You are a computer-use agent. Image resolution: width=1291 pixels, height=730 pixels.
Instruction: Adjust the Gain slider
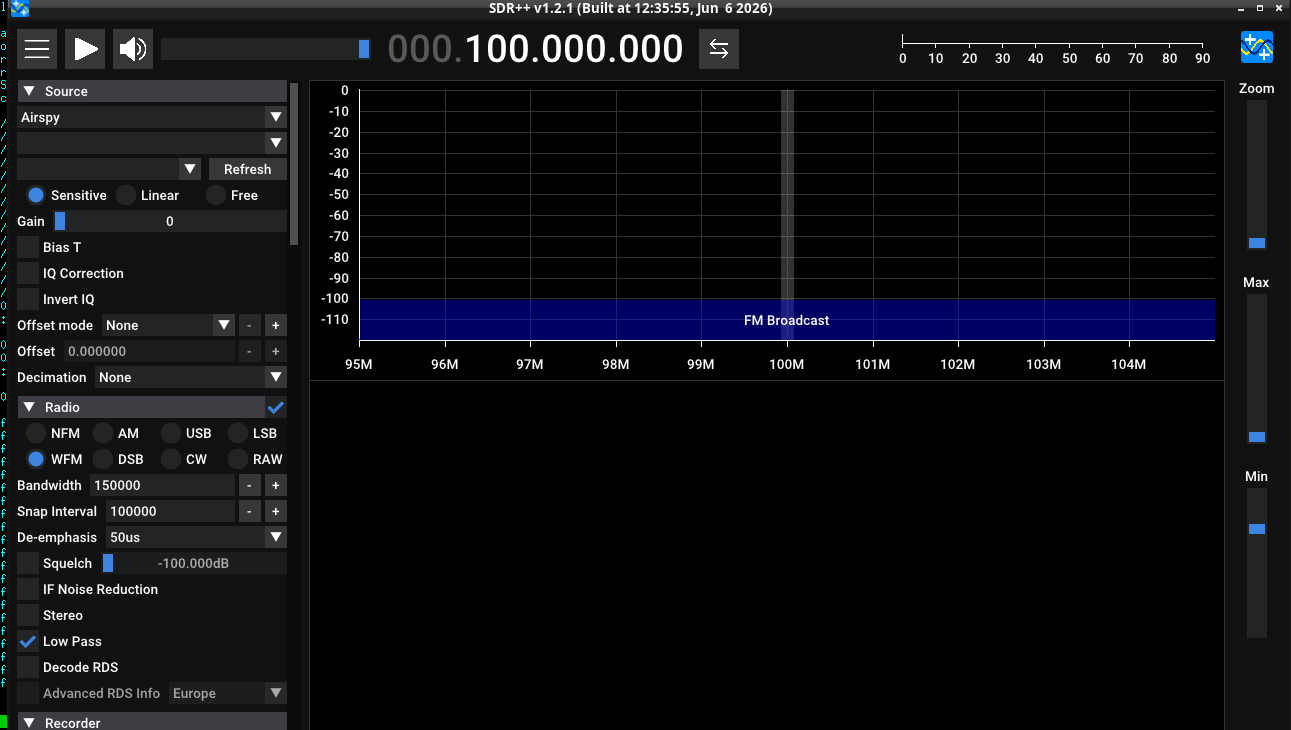point(170,221)
